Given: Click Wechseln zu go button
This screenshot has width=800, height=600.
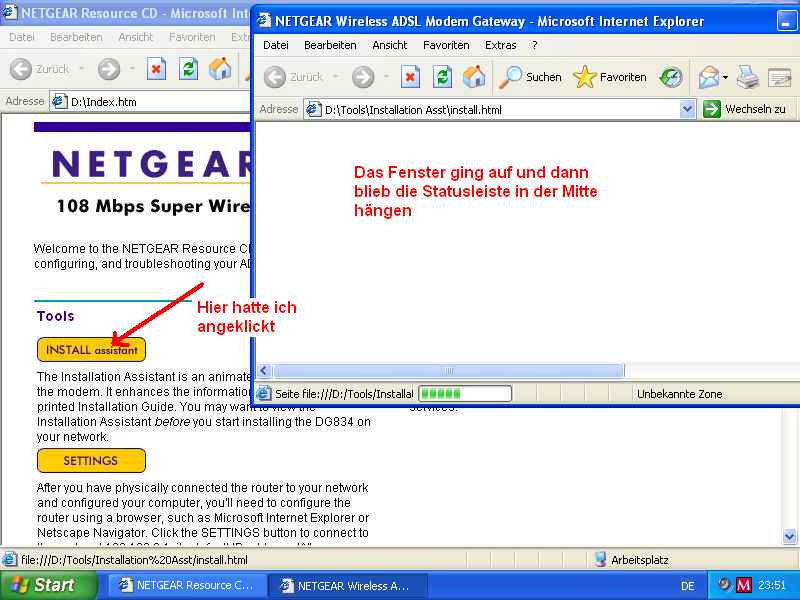Looking at the screenshot, I should [745, 109].
